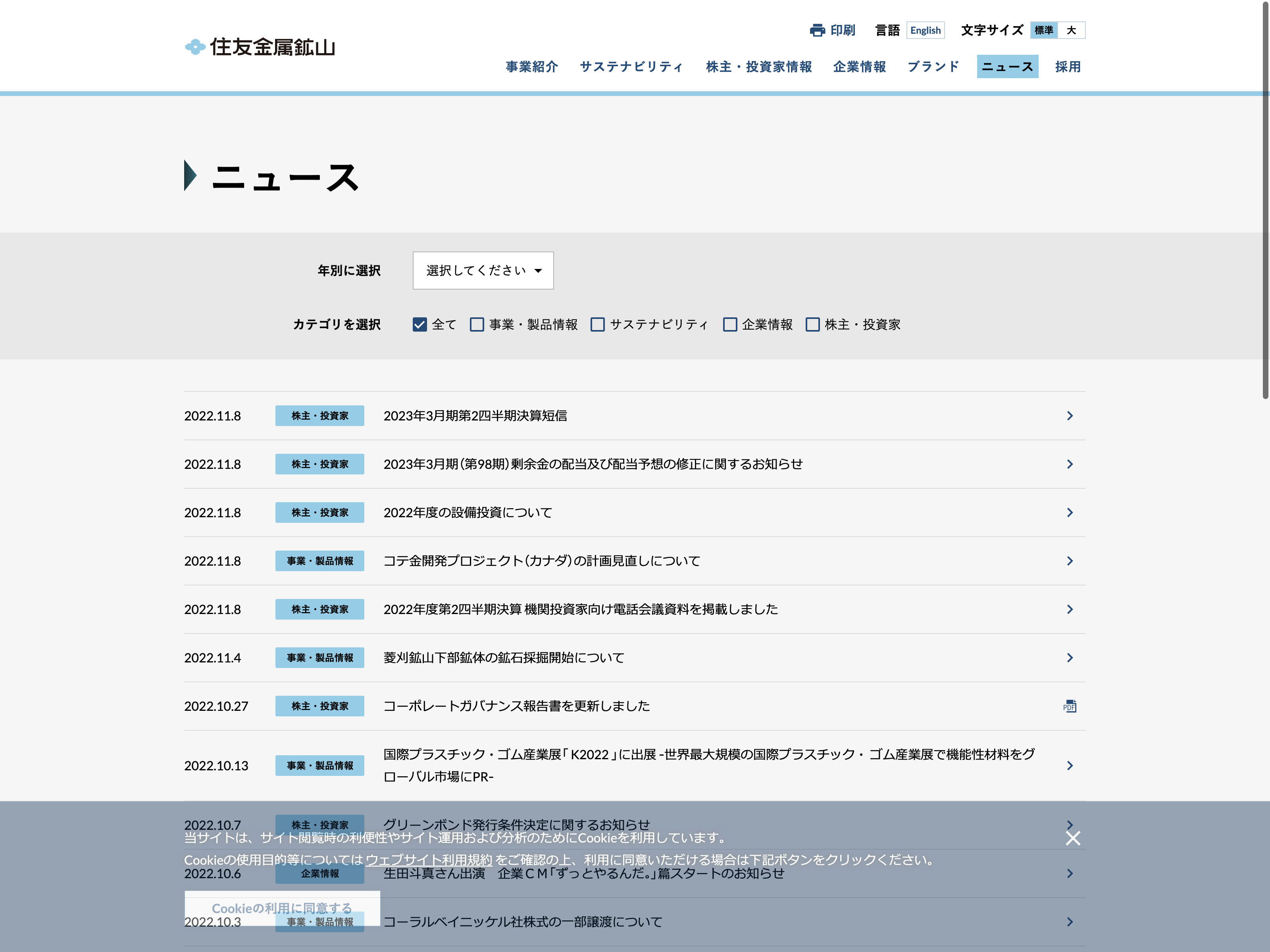Image resolution: width=1270 pixels, height=952 pixels.
Task: Click chevron arrow for 2023年3月期第2四半期決算短信 row
Action: [1069, 416]
